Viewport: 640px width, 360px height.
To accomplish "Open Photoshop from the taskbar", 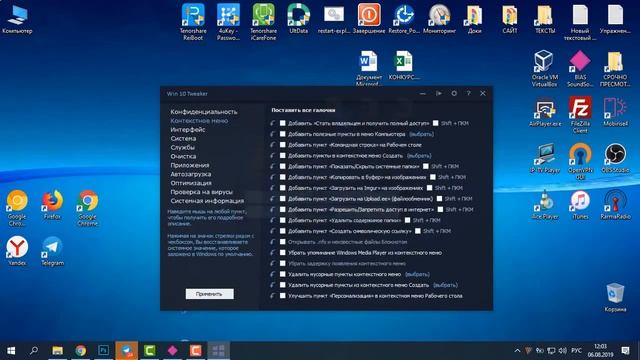I will pyautogui.click(x=104, y=350).
